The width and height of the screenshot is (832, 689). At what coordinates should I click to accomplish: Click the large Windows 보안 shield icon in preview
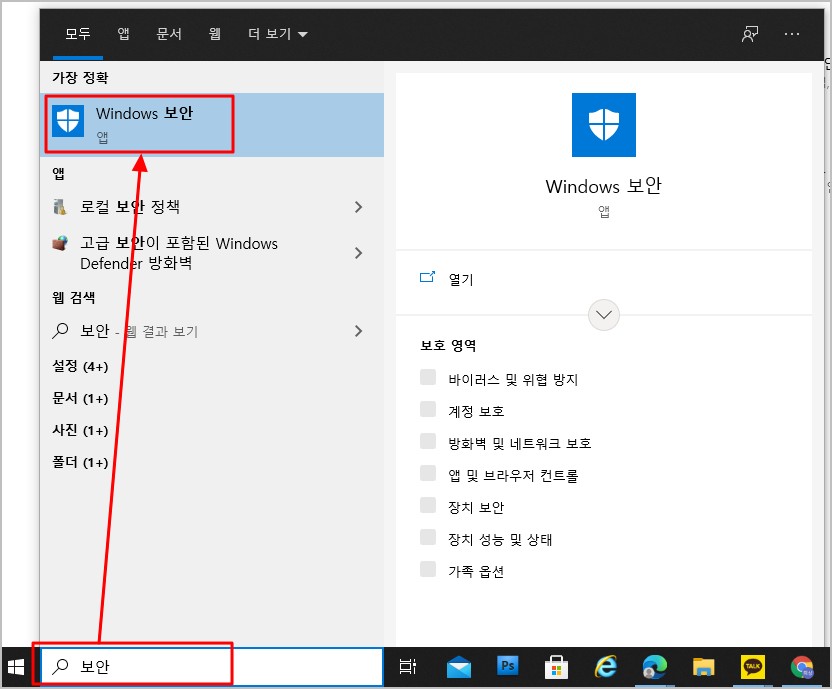point(603,125)
